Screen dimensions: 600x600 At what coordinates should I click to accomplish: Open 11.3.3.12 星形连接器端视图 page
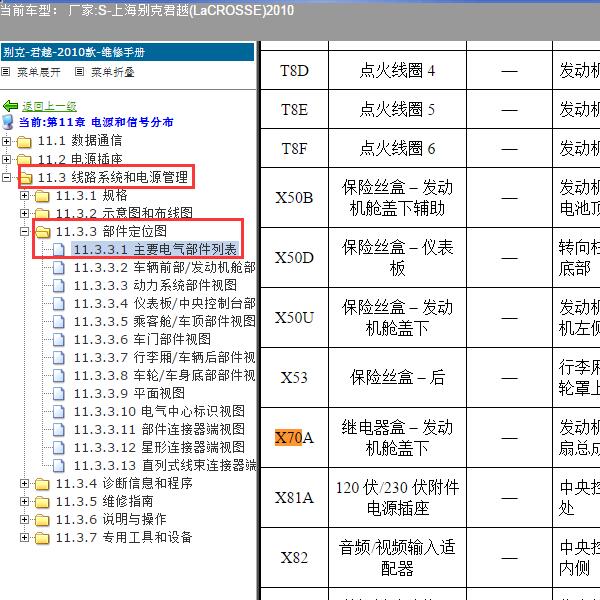pos(159,447)
